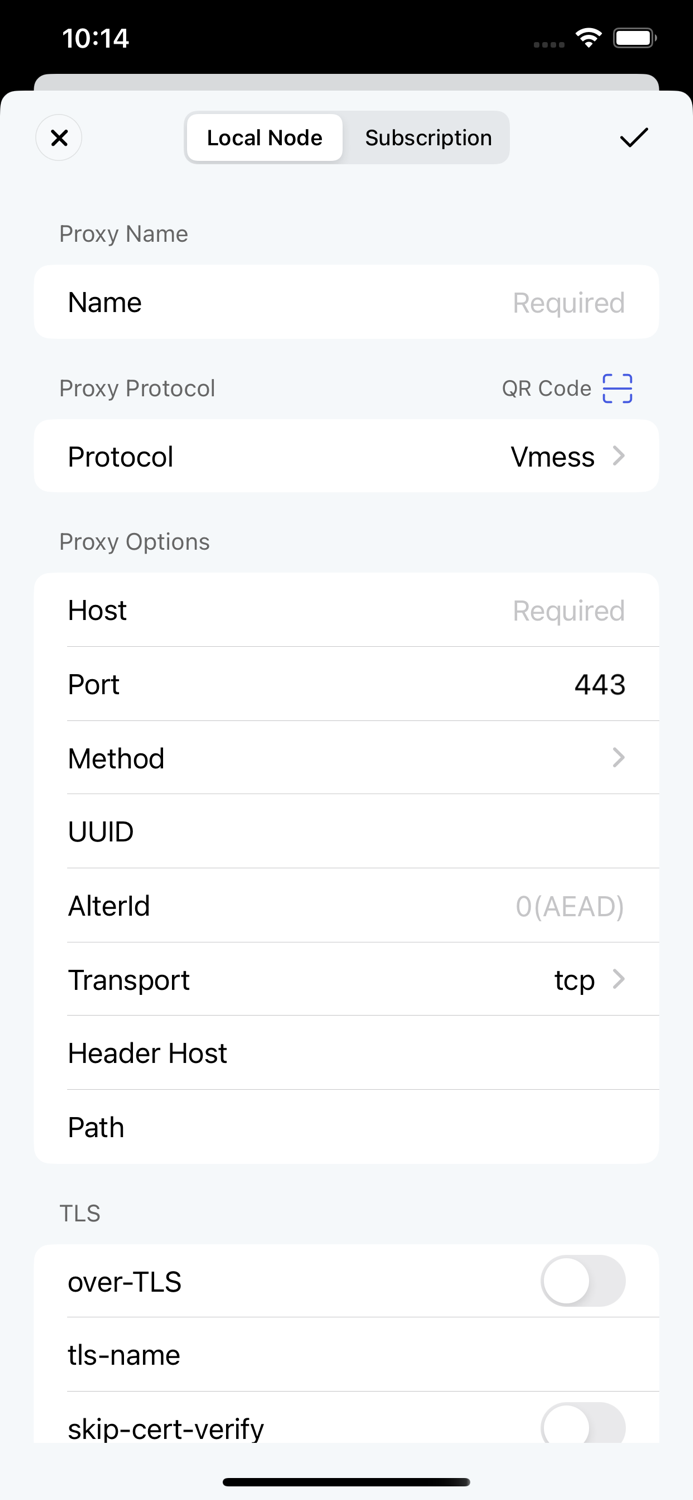Scan with the QR Code icon

click(617, 388)
